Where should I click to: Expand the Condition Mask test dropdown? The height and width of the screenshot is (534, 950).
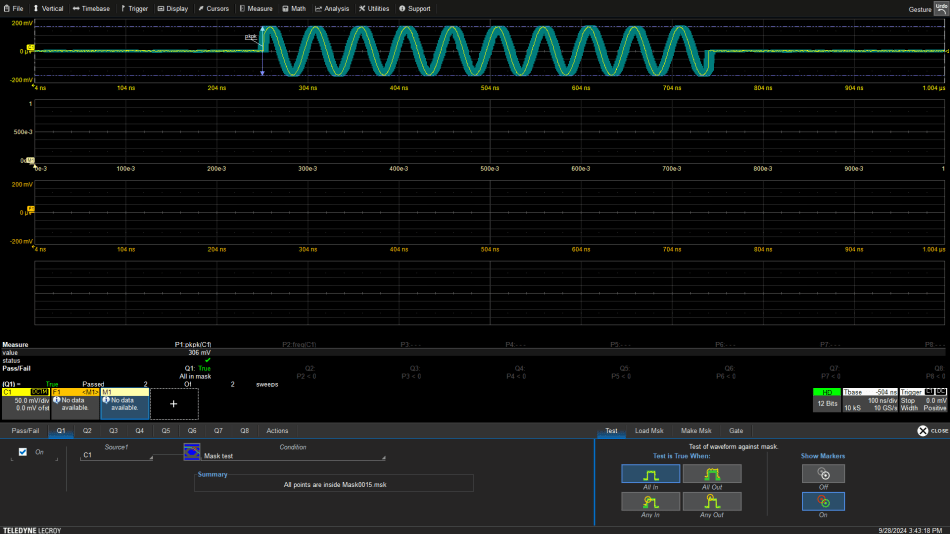click(294, 456)
